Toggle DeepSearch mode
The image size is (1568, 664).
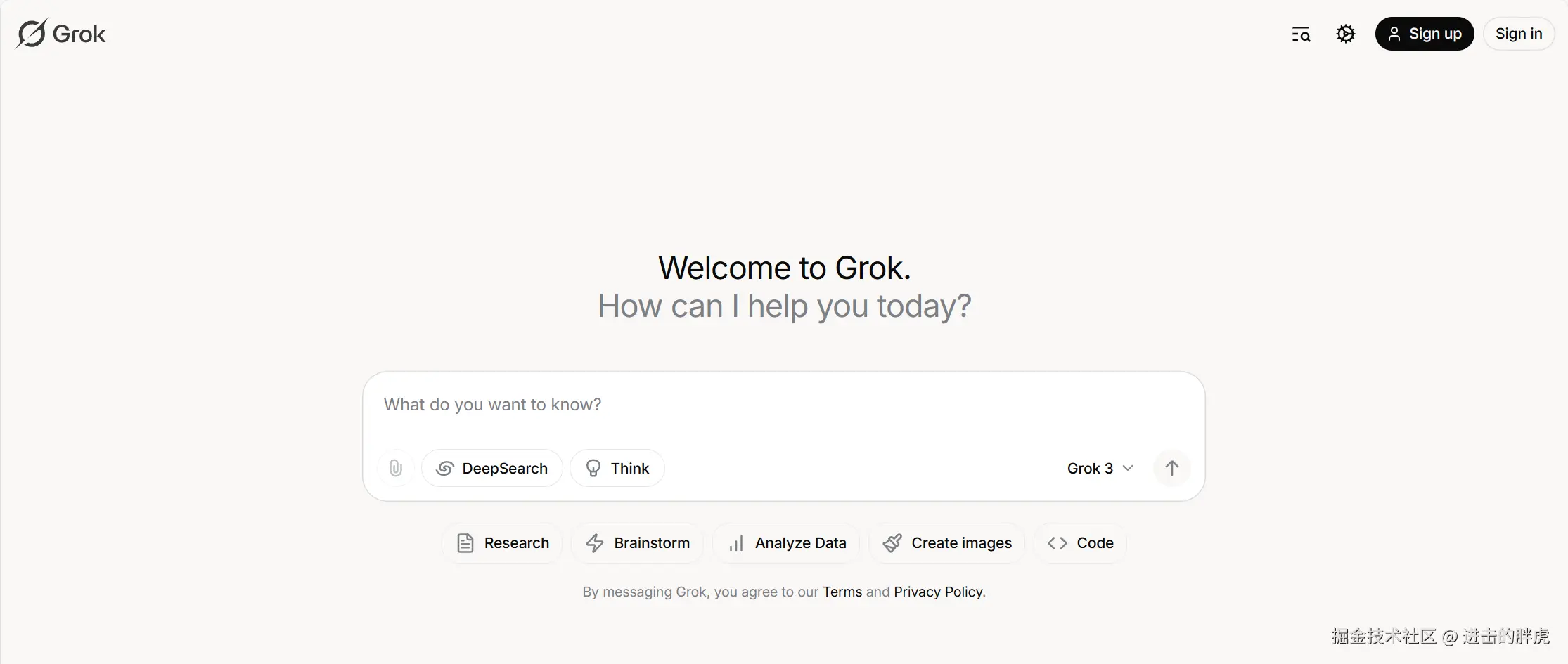pos(492,468)
